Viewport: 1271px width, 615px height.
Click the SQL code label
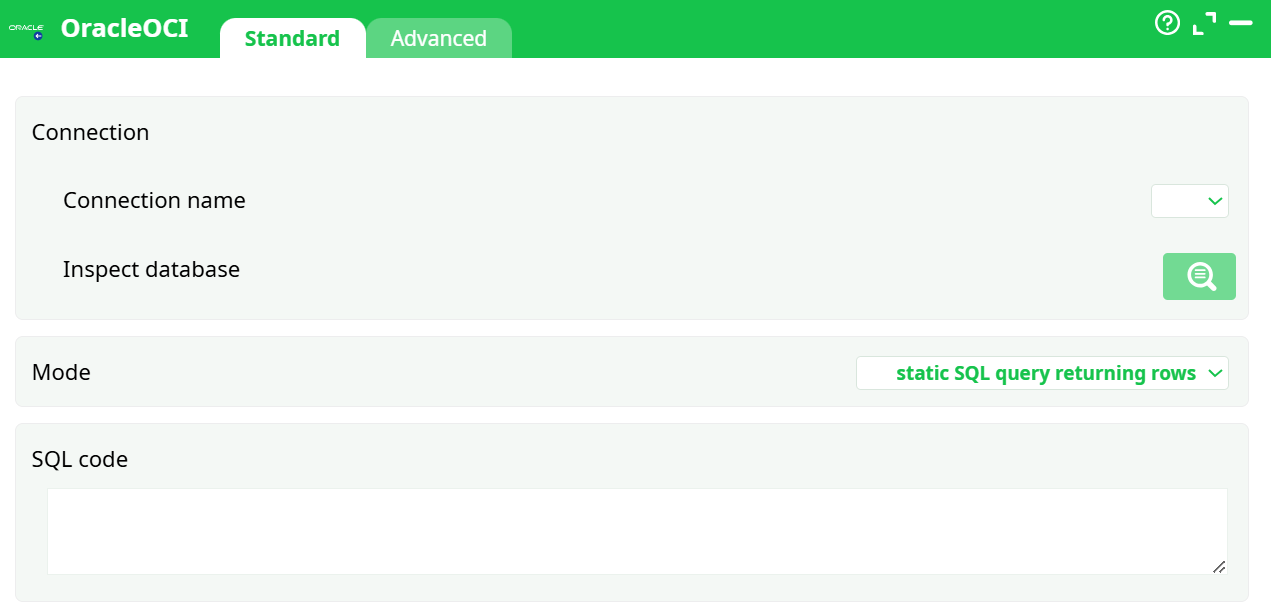[x=80, y=459]
